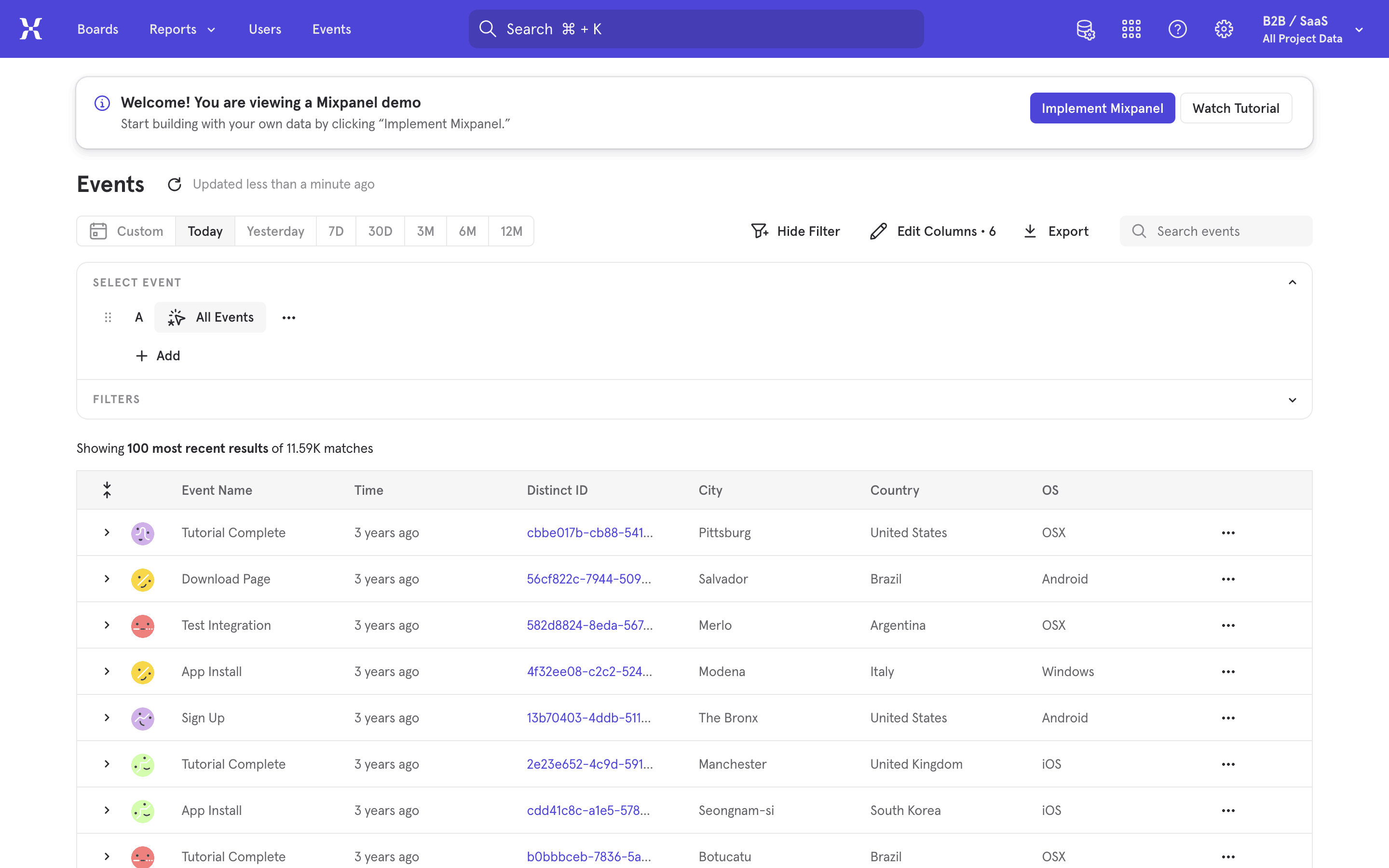The image size is (1389, 868).
Task: Expand the Test Integration event row
Action: (107, 625)
